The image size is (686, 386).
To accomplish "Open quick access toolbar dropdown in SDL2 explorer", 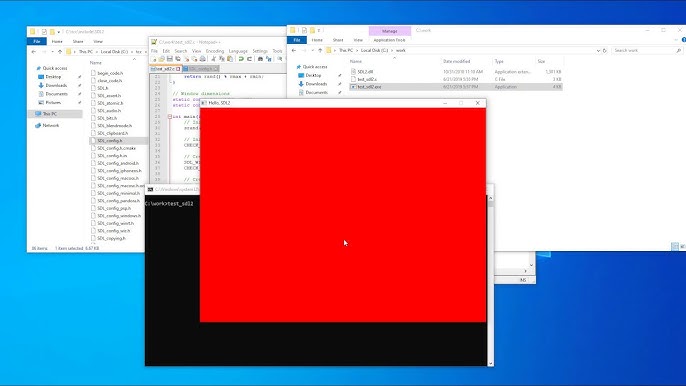I will click(x=59, y=32).
